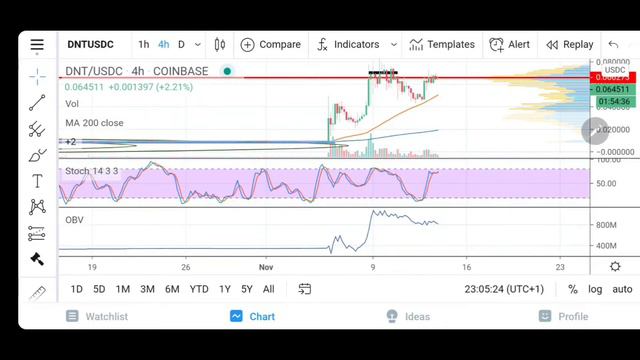Set range to 6M
Screen dimensions: 640x360
click(x=172, y=289)
